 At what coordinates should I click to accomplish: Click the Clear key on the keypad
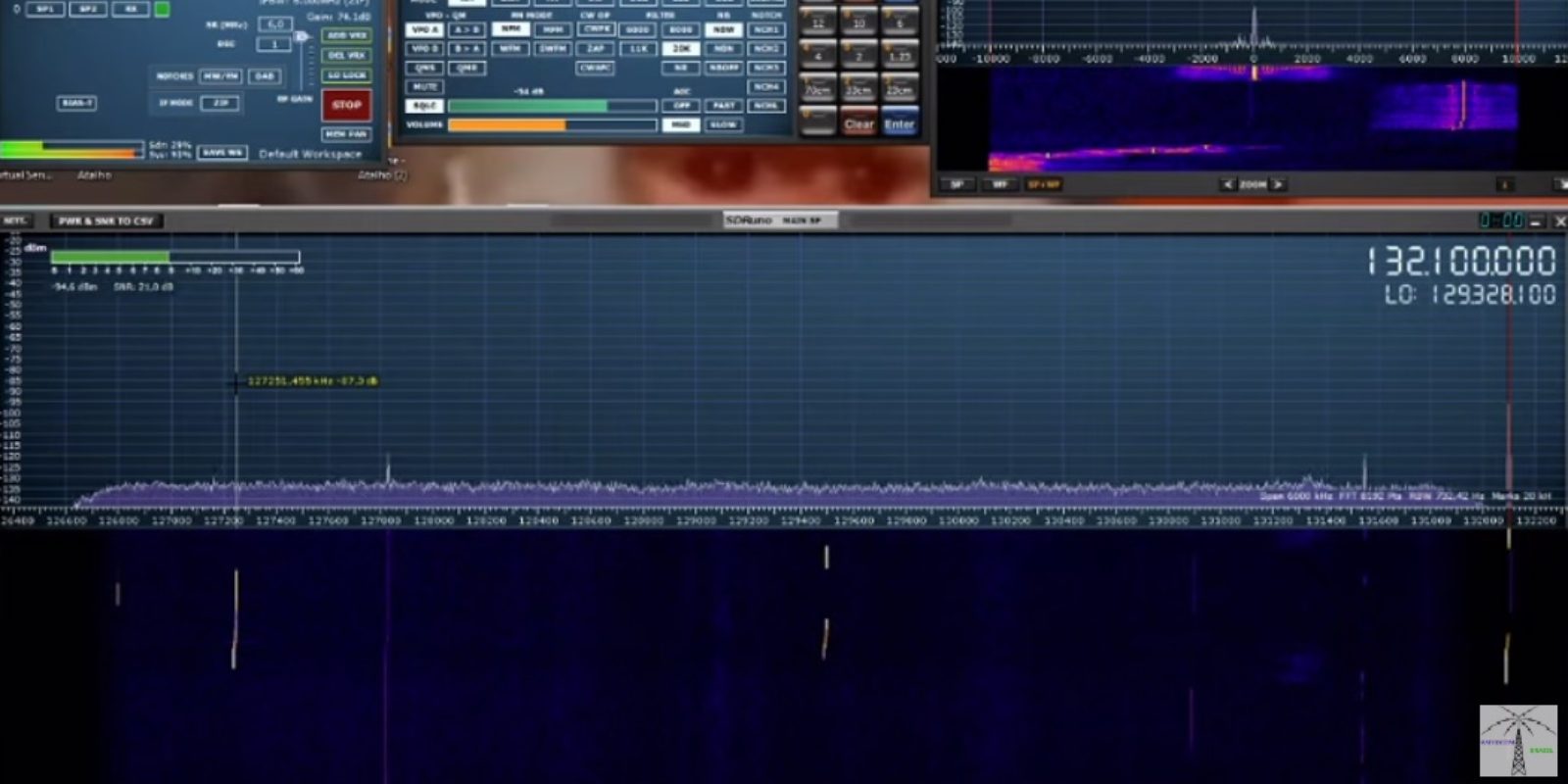pyautogui.click(x=858, y=123)
